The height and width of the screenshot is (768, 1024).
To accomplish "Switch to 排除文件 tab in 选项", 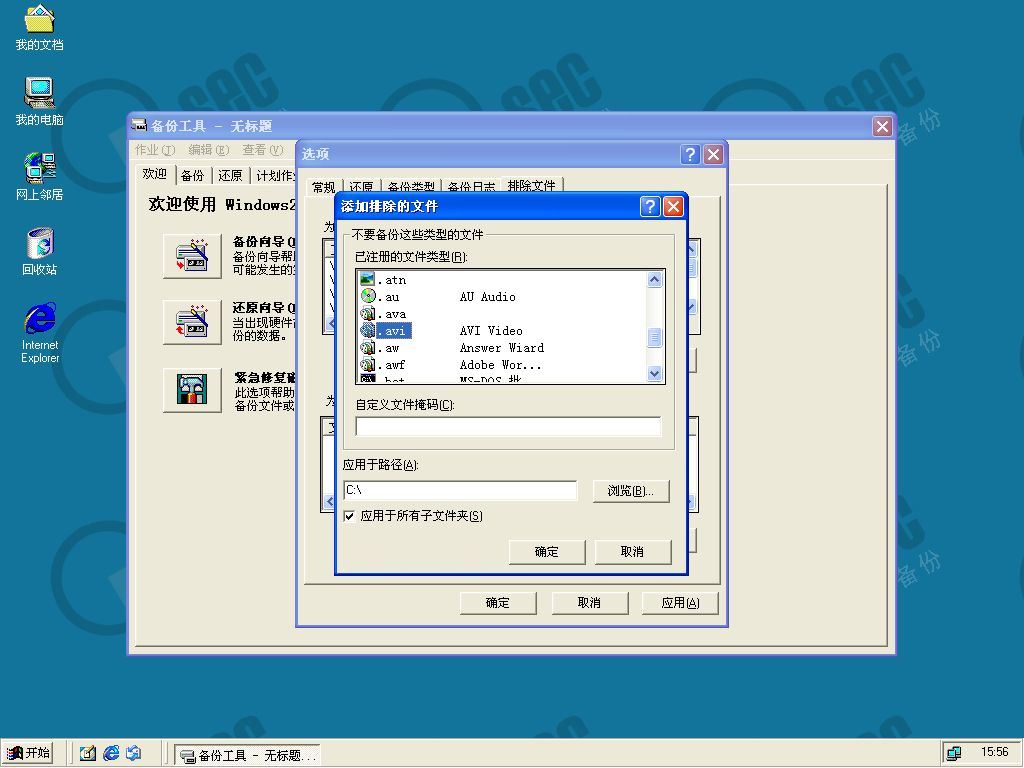I will point(532,185).
